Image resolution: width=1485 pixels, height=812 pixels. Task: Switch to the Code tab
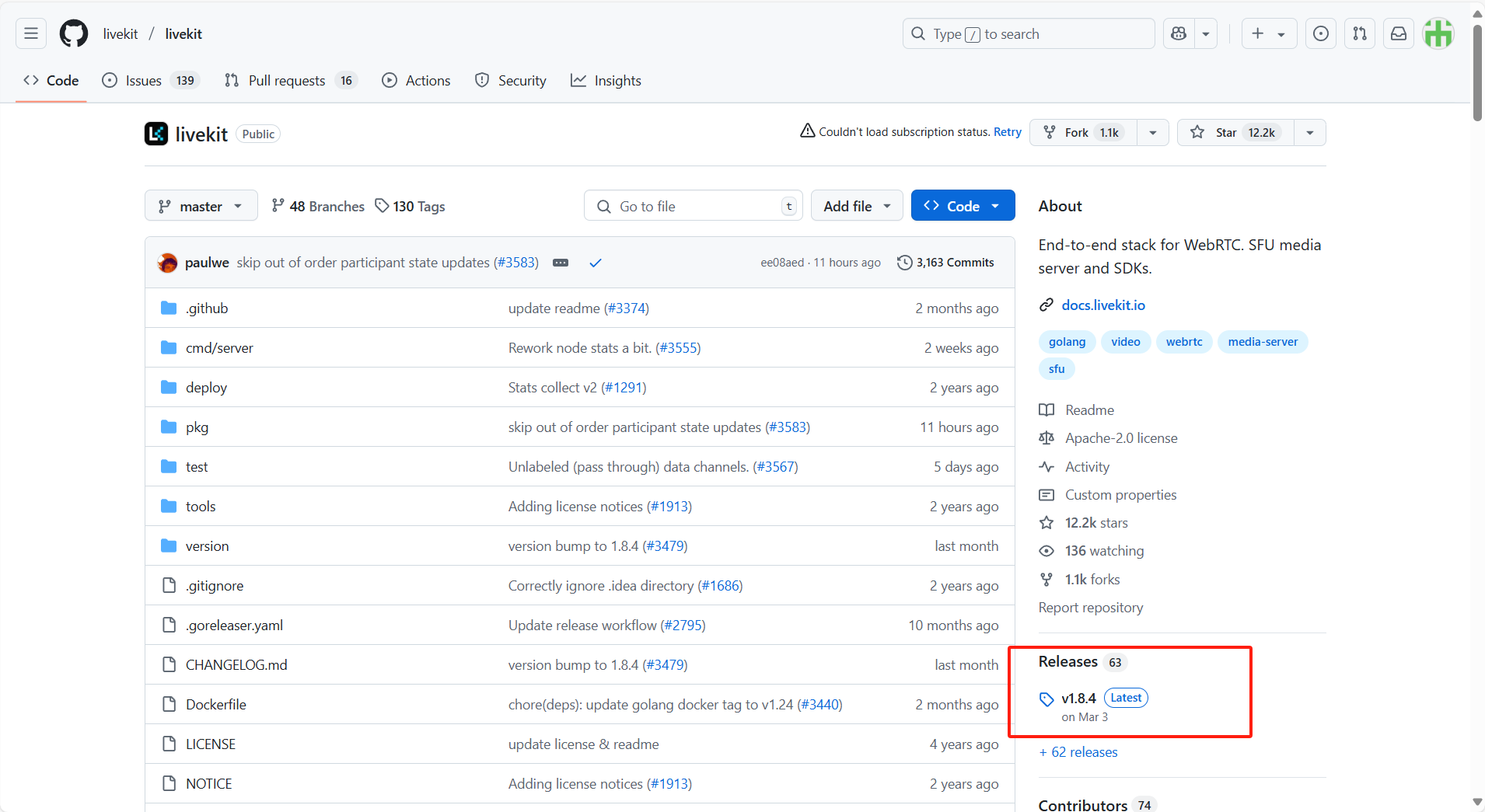[51, 80]
